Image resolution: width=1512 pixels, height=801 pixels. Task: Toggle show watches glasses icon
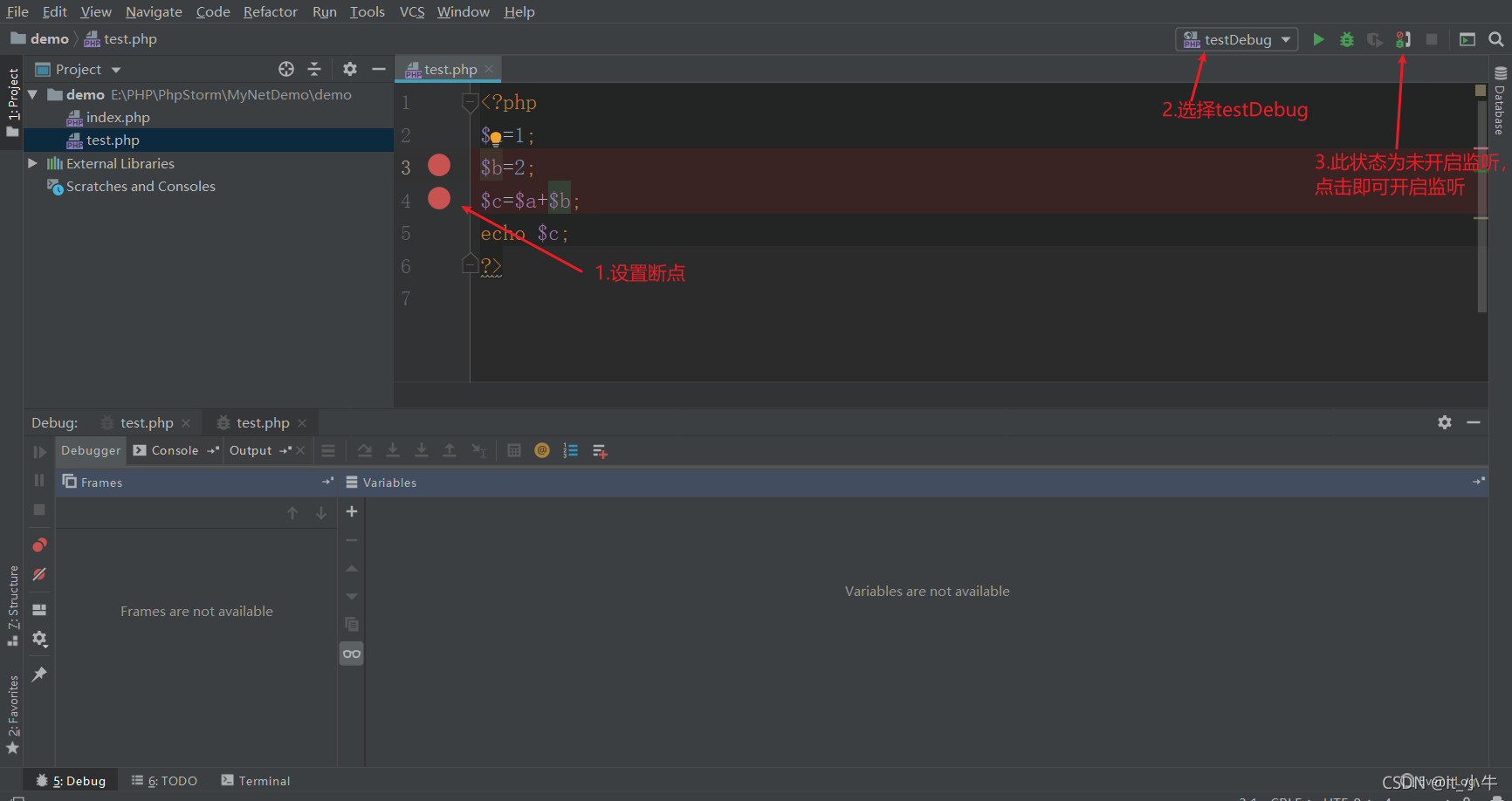click(x=352, y=654)
